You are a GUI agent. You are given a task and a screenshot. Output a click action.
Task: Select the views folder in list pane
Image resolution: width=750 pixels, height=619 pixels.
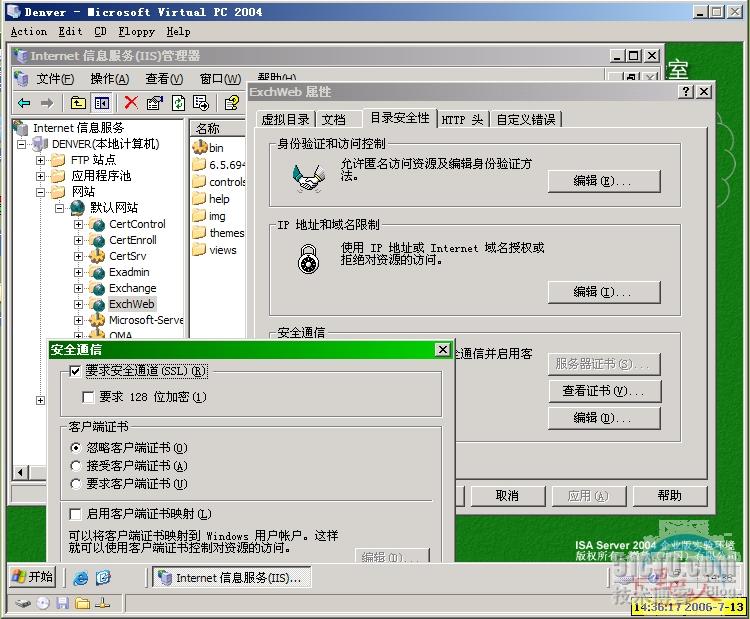tap(215, 250)
